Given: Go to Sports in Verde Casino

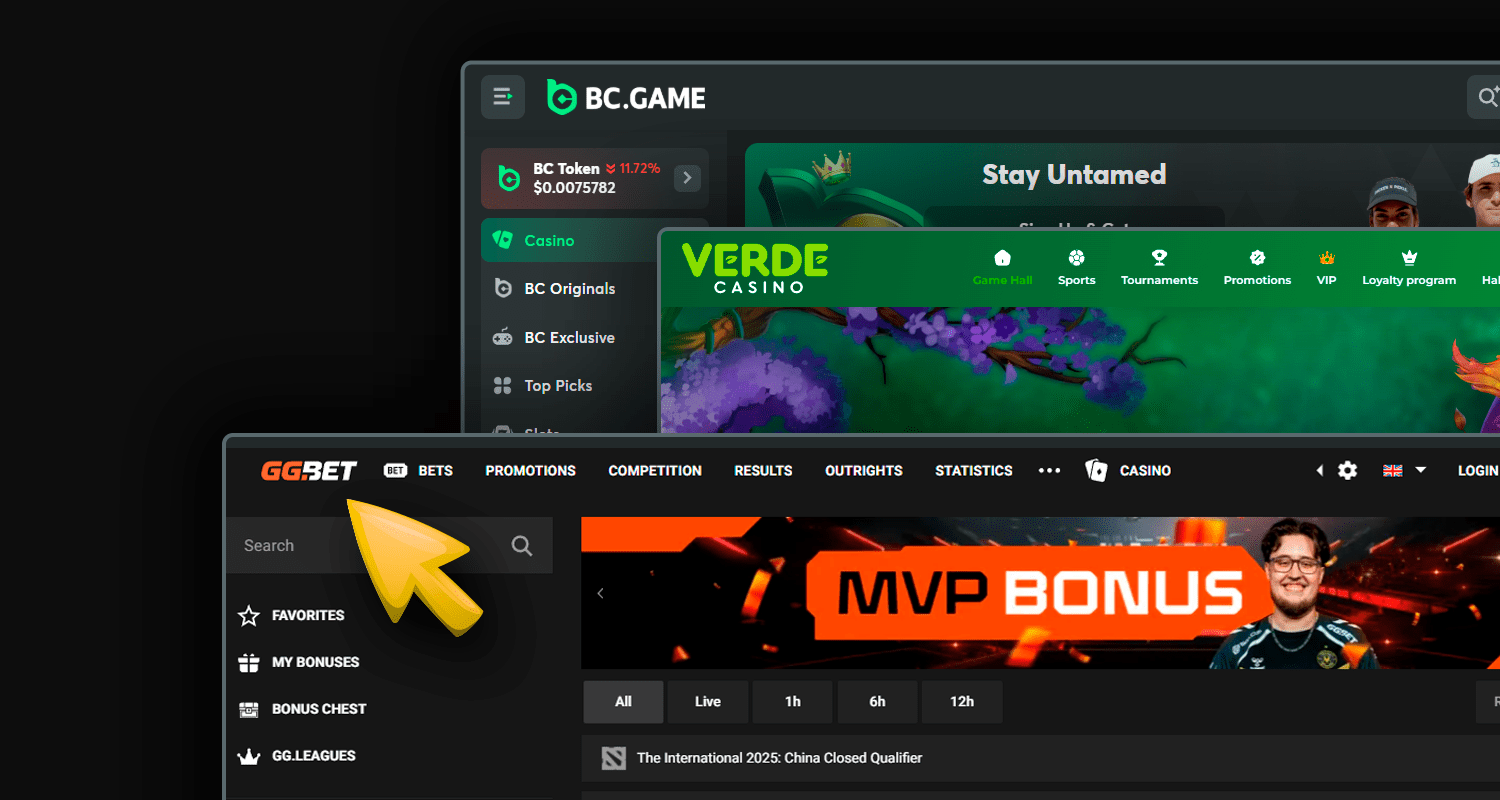Looking at the screenshot, I should pyautogui.click(x=1077, y=268).
